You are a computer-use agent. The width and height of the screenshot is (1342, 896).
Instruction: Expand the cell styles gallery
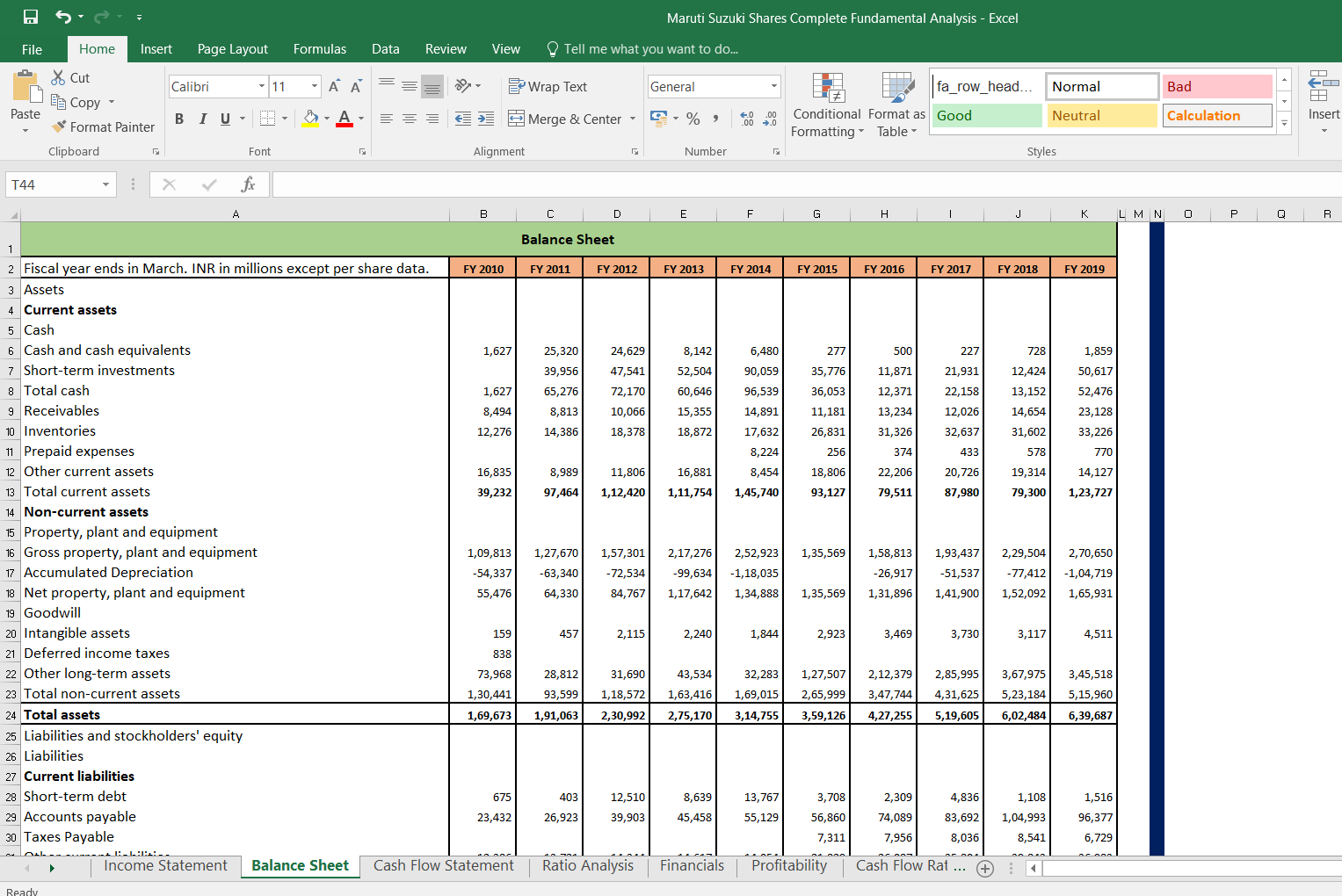point(1284,123)
